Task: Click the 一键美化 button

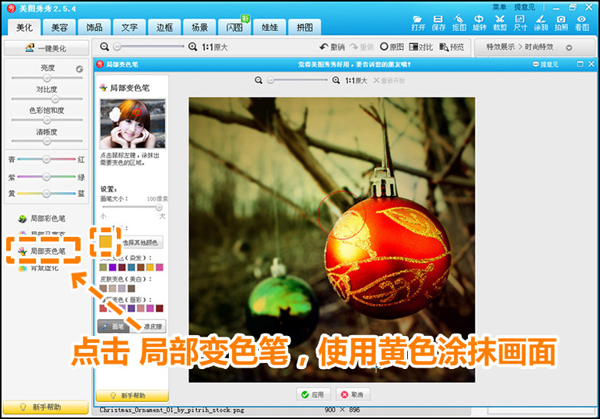Action: [x=46, y=48]
